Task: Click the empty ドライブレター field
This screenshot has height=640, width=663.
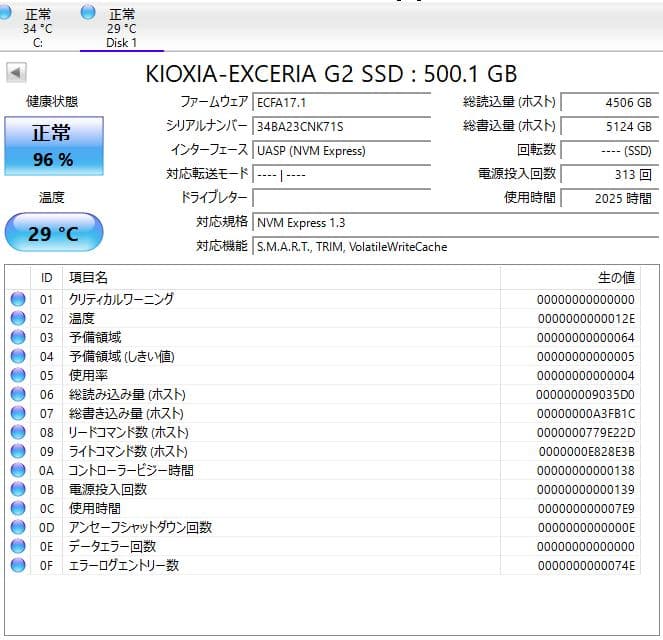Action: pos(342,198)
